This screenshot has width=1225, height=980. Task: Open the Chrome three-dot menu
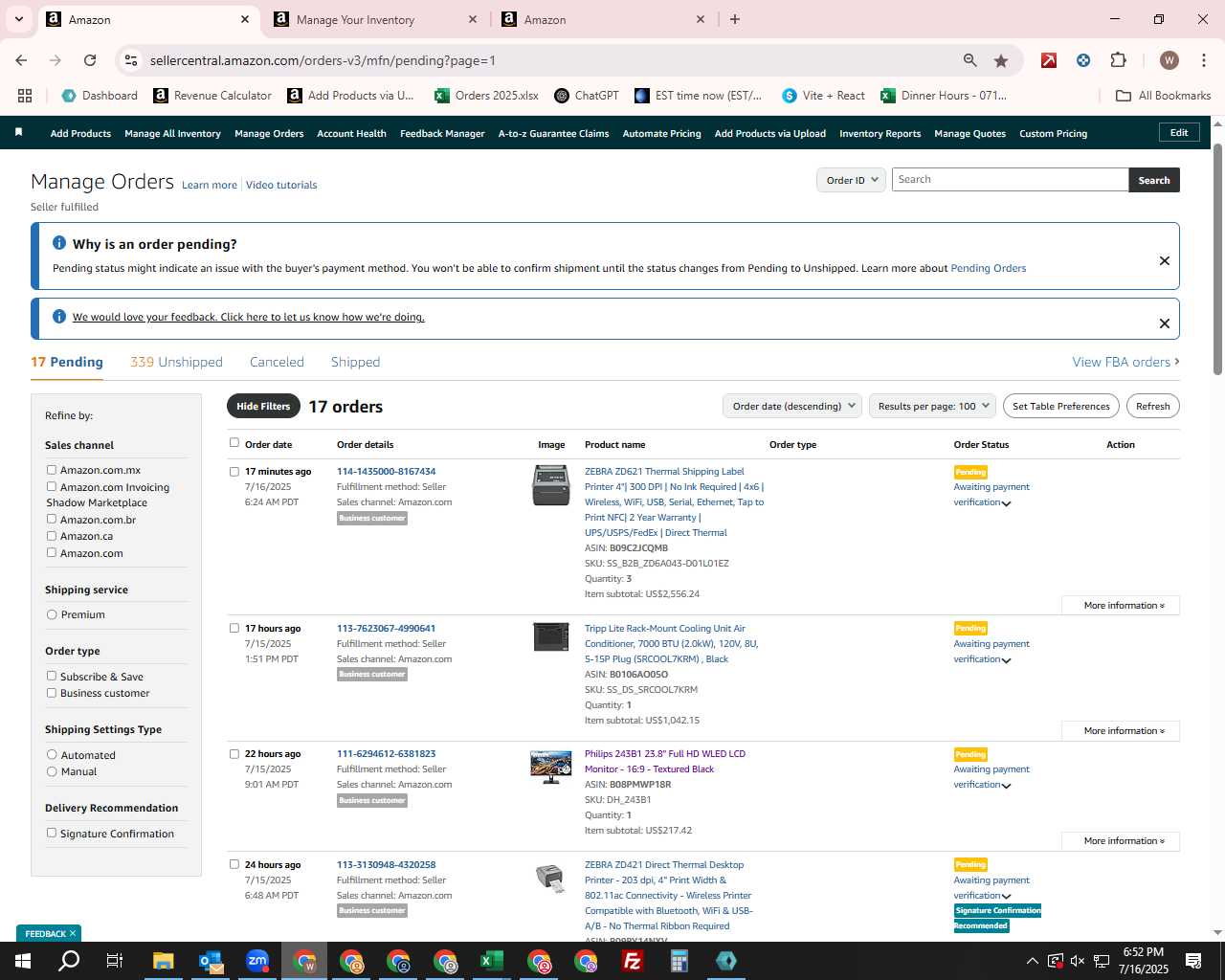click(1203, 60)
